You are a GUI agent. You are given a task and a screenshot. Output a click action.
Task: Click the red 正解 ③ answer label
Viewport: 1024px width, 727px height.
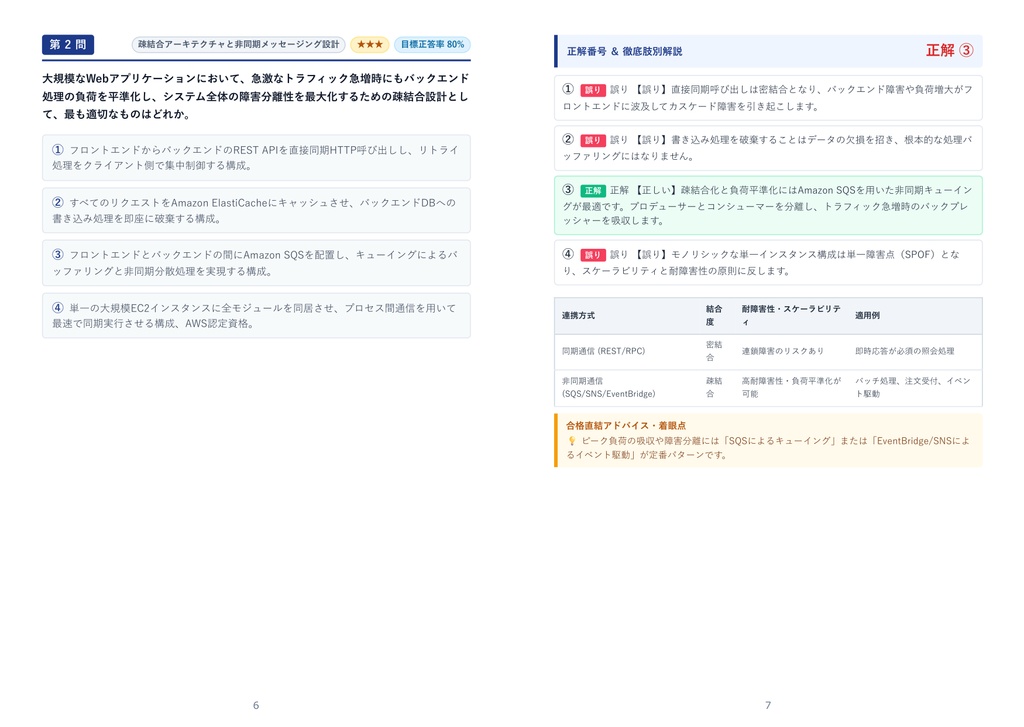click(x=950, y=50)
